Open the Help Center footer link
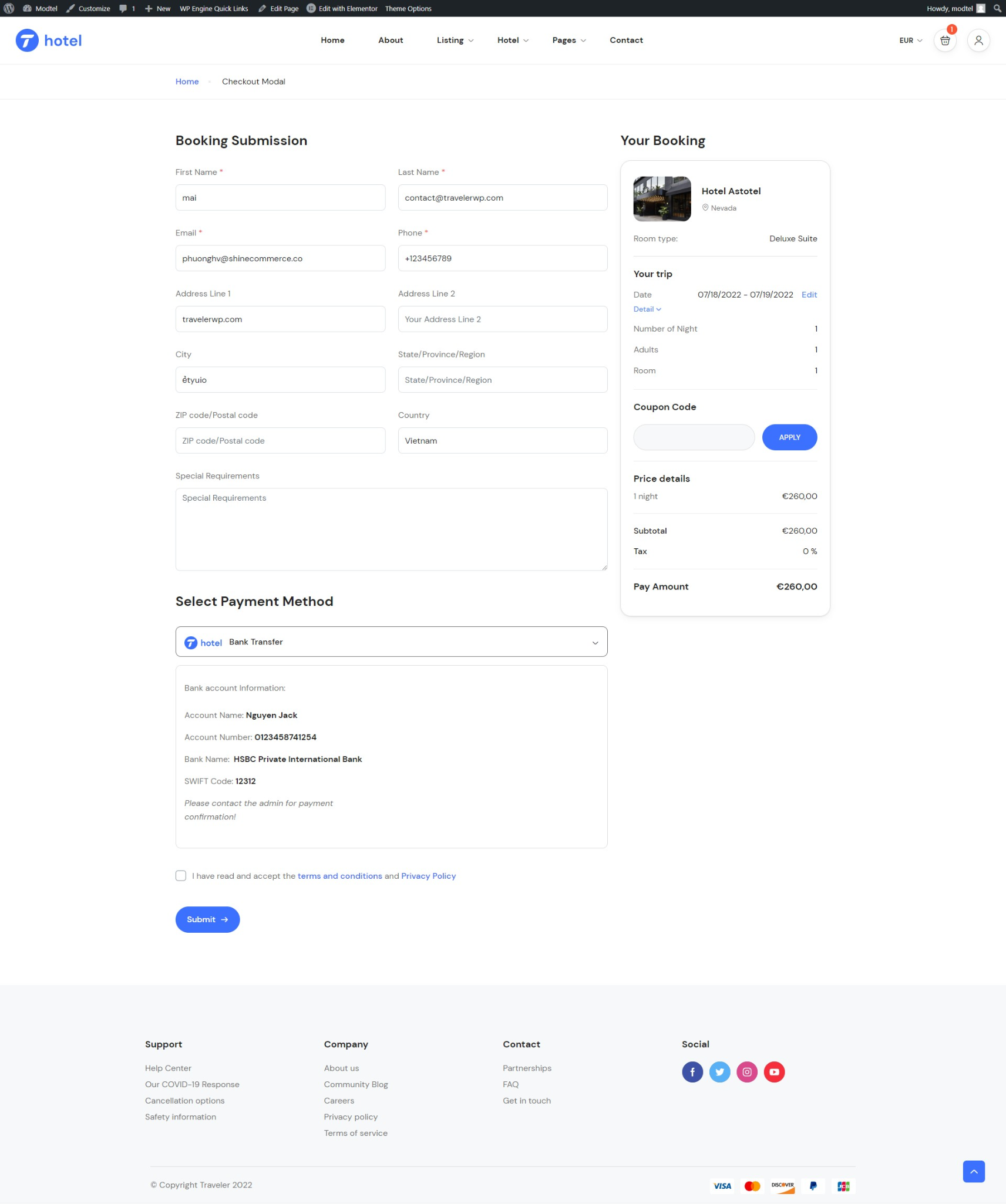The height and width of the screenshot is (1204, 1006). (168, 1068)
